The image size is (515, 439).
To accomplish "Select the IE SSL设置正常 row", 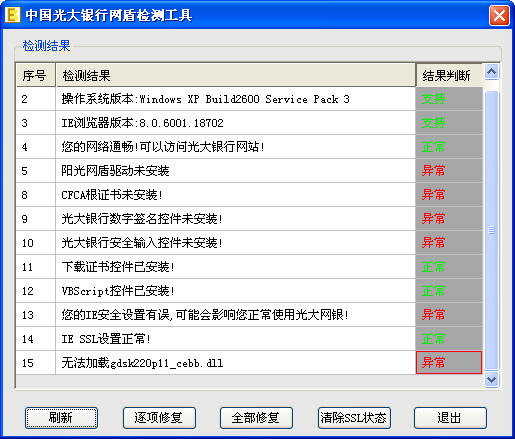I will coord(249,339).
